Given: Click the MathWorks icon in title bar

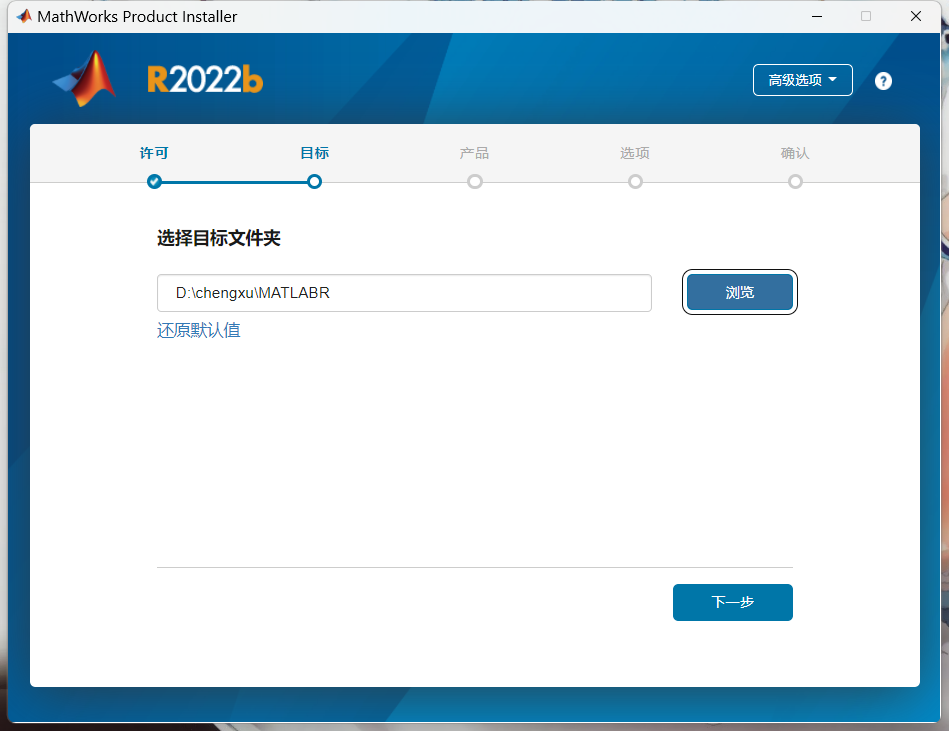Looking at the screenshot, I should pos(24,16).
